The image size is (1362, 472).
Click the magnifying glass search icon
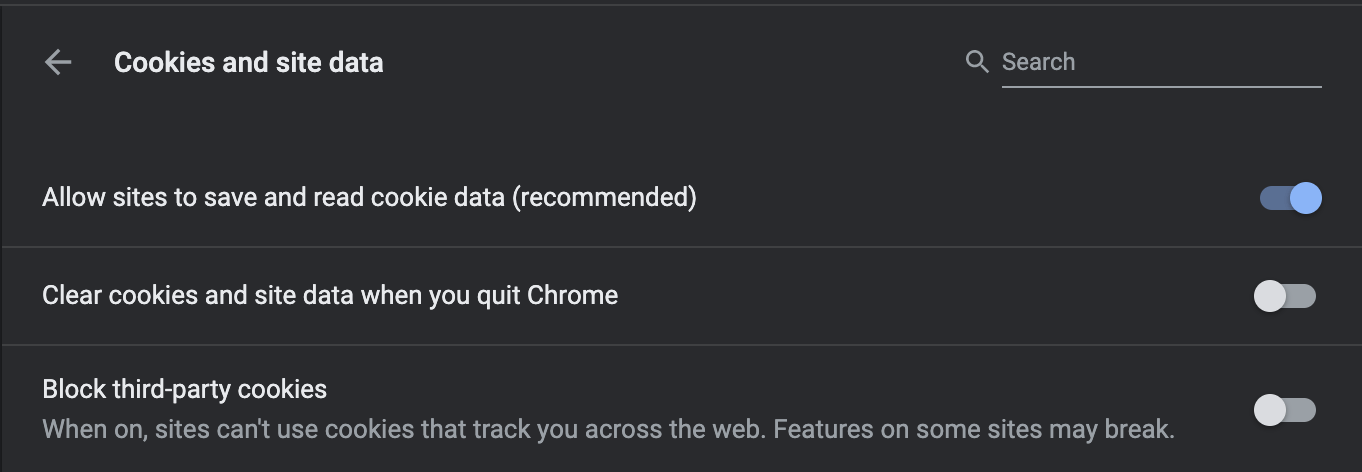976,62
